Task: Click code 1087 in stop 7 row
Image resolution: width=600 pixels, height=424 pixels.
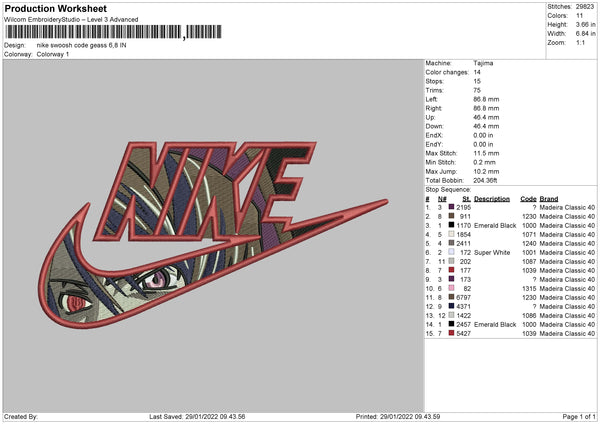Action: [x=529, y=261]
